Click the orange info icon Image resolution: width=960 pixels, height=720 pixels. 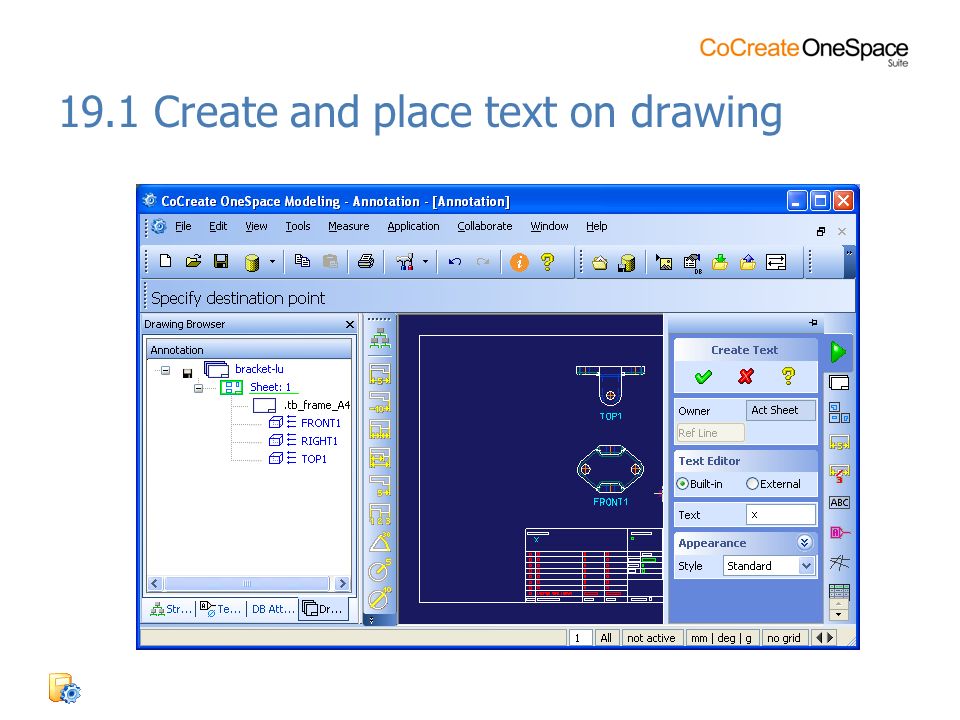(x=519, y=262)
